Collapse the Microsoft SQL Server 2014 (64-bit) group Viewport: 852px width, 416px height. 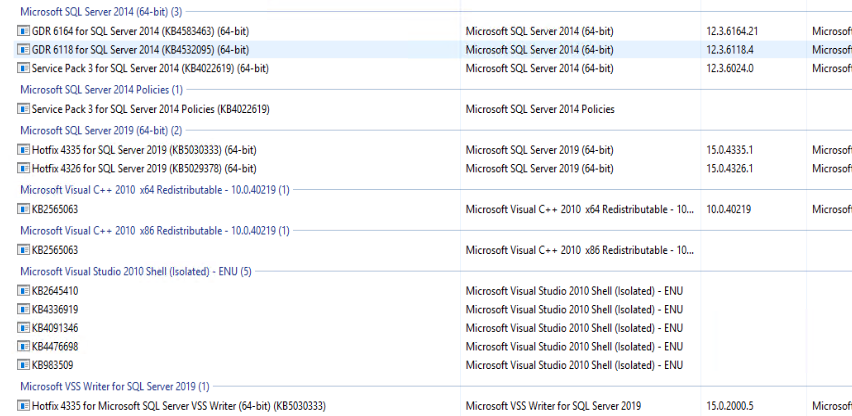point(101,11)
